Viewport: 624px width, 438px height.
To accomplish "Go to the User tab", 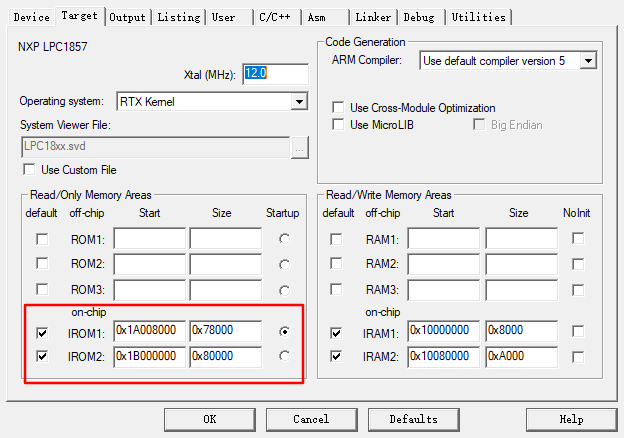I will pyautogui.click(x=229, y=17).
